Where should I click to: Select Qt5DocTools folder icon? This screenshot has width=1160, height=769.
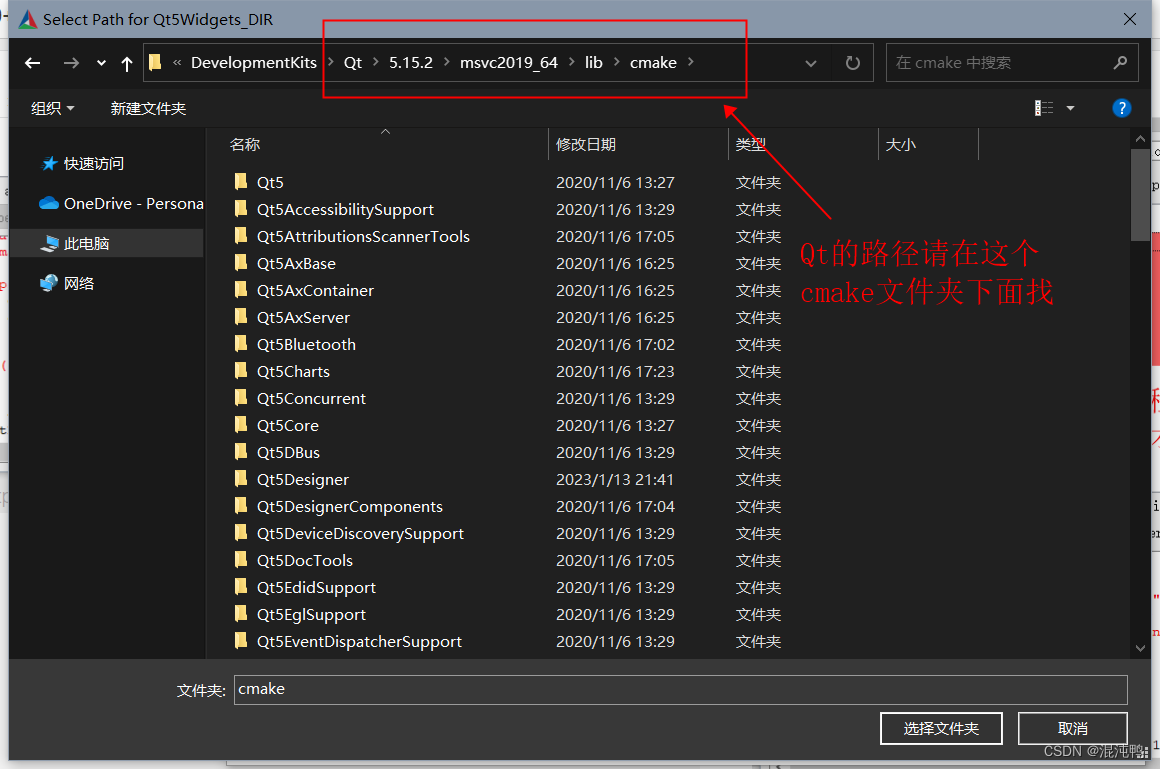(x=241, y=560)
